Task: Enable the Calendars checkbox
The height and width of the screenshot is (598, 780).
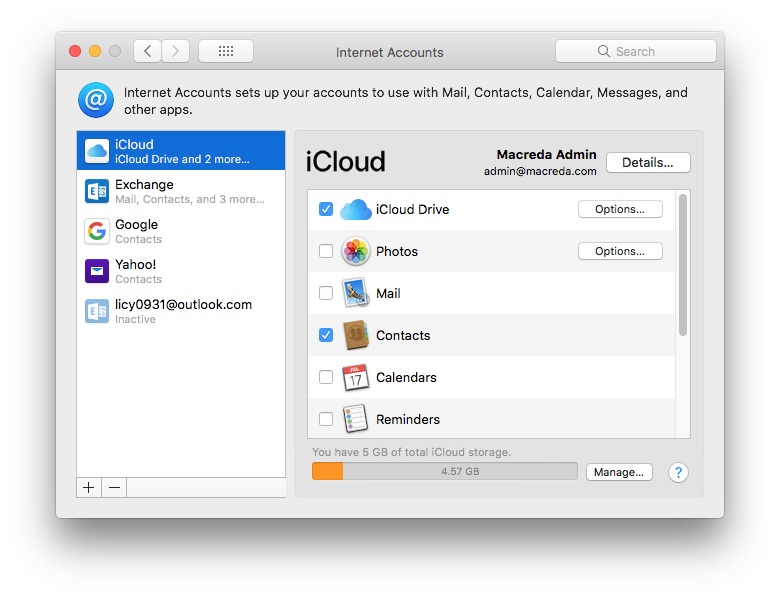Action: pos(326,377)
